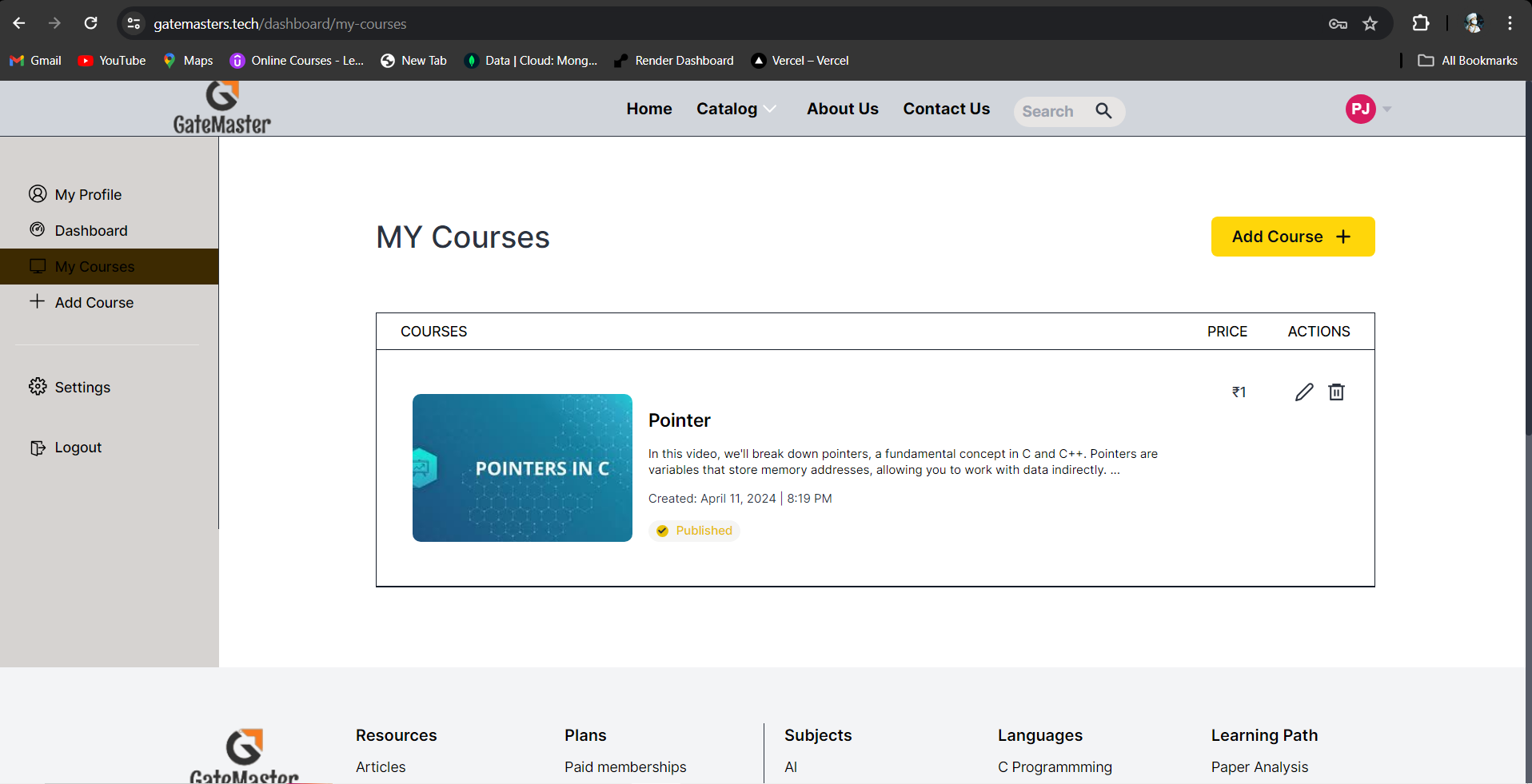Image resolution: width=1532 pixels, height=784 pixels.
Task: Click the search magnifier icon
Action: (x=1103, y=111)
